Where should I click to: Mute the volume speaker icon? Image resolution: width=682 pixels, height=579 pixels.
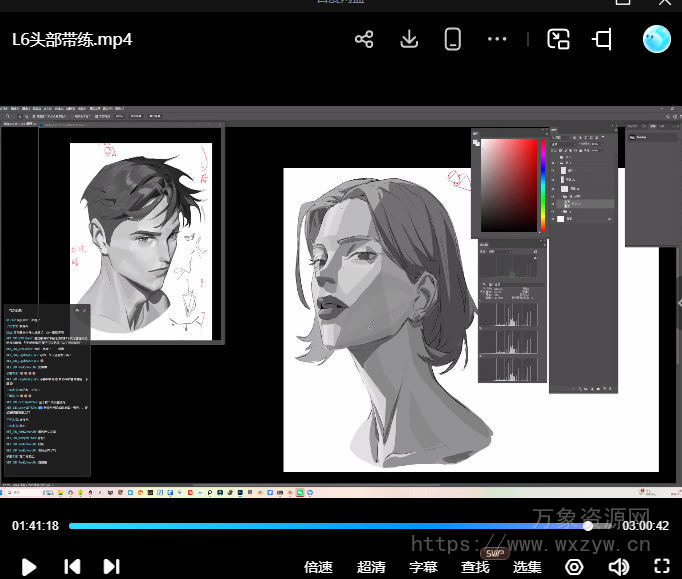tap(619, 567)
